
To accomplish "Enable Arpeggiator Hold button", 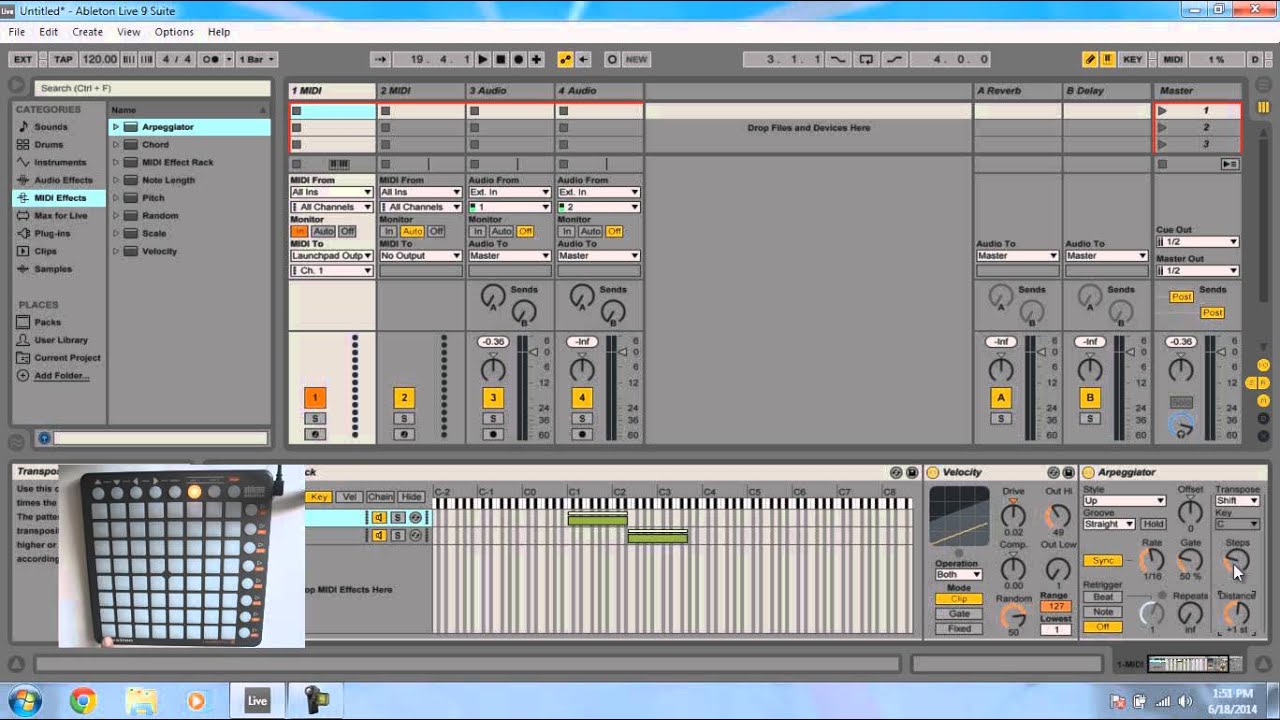I will [x=1153, y=524].
